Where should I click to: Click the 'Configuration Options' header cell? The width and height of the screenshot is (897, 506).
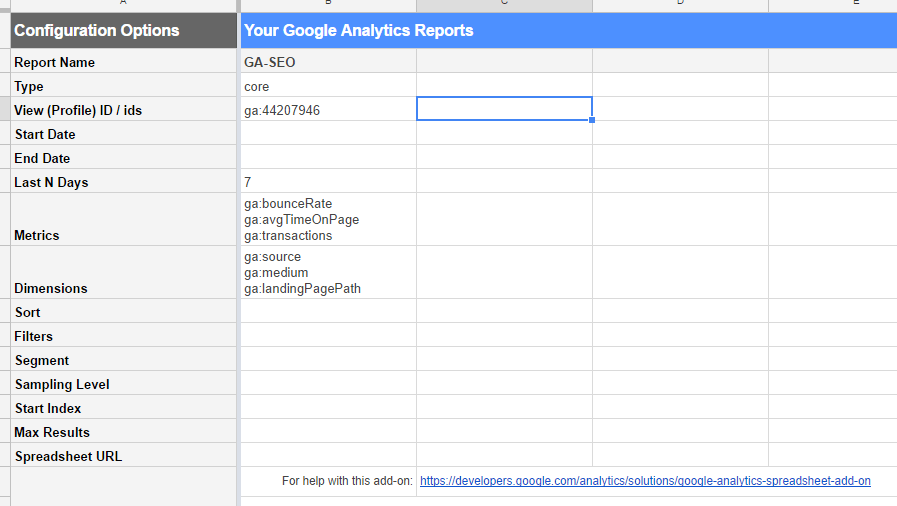pos(124,31)
